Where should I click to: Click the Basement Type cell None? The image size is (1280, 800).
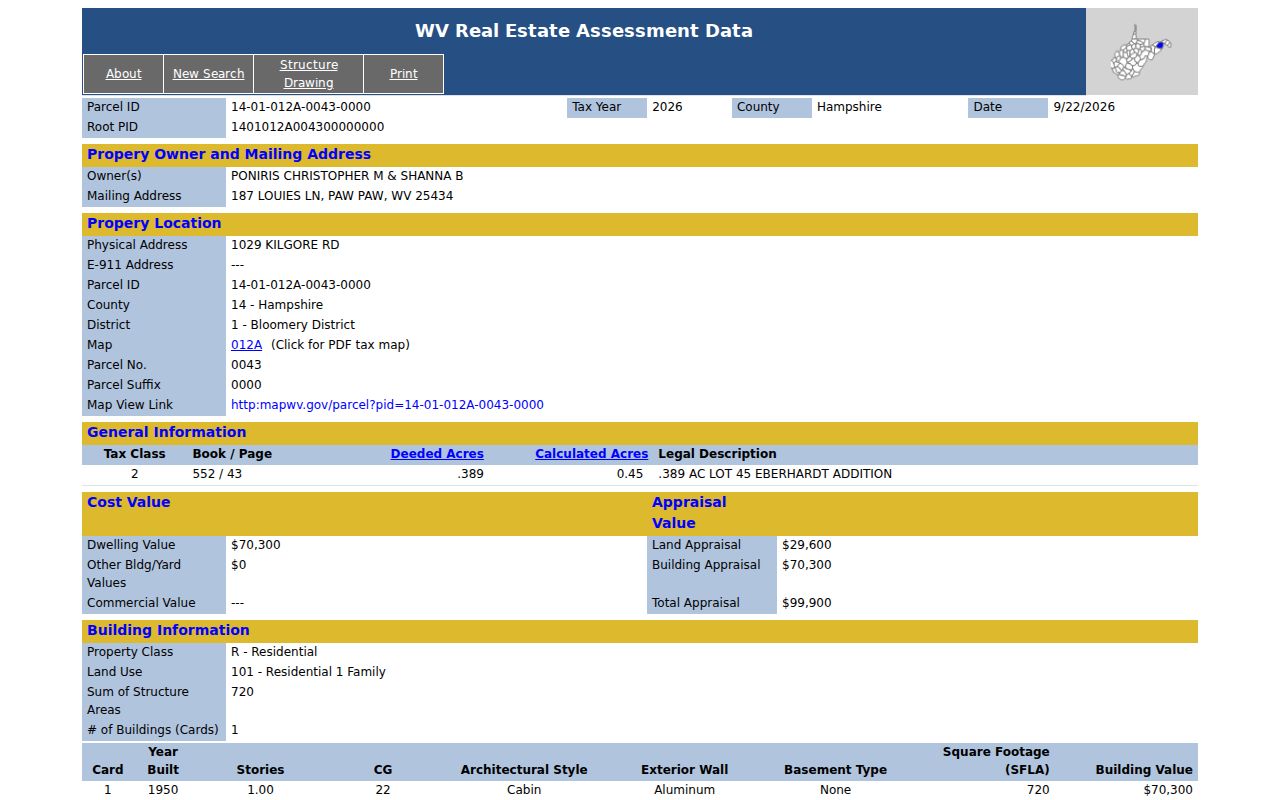click(x=835, y=790)
